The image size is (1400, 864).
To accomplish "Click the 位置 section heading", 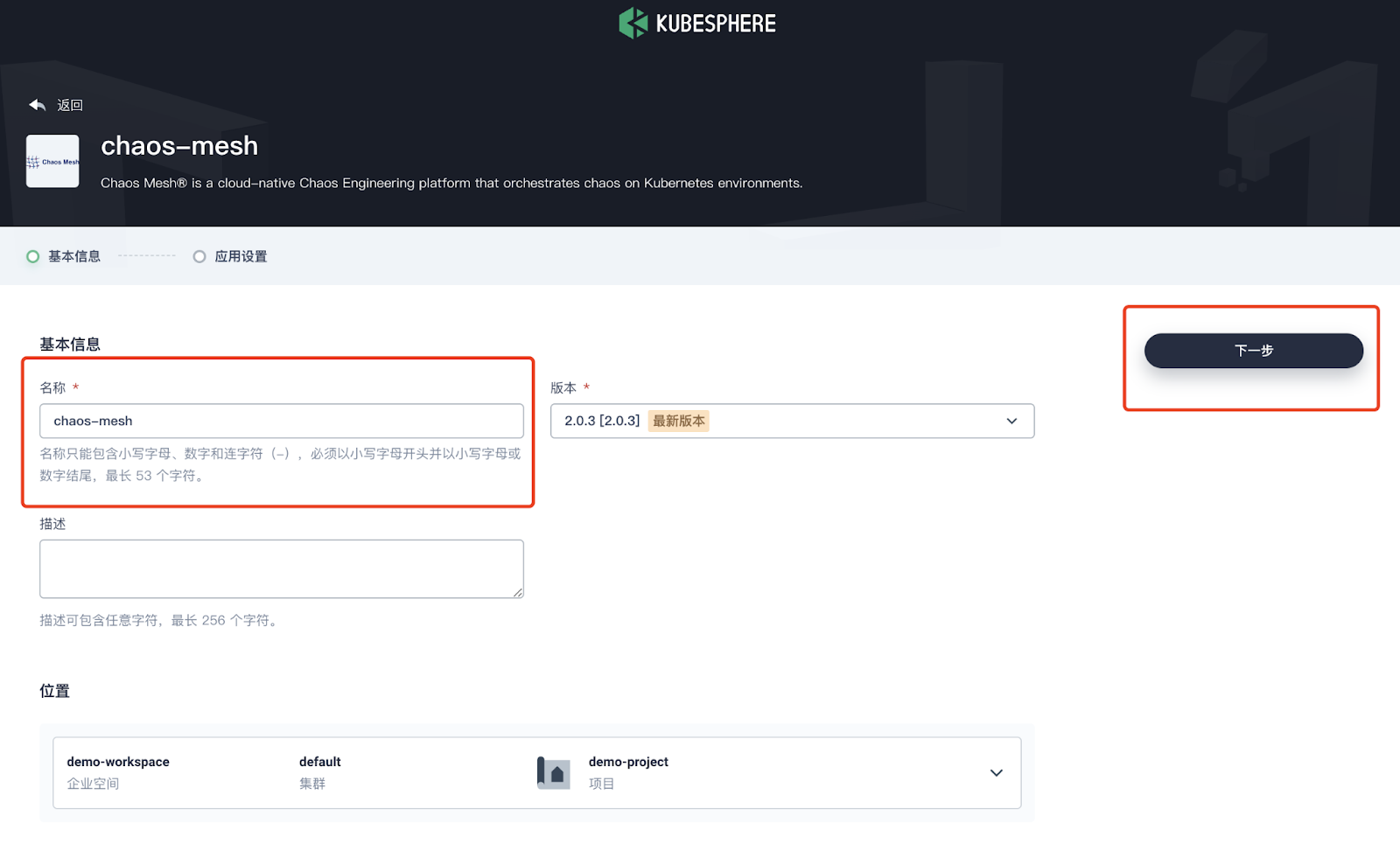I will [x=54, y=691].
